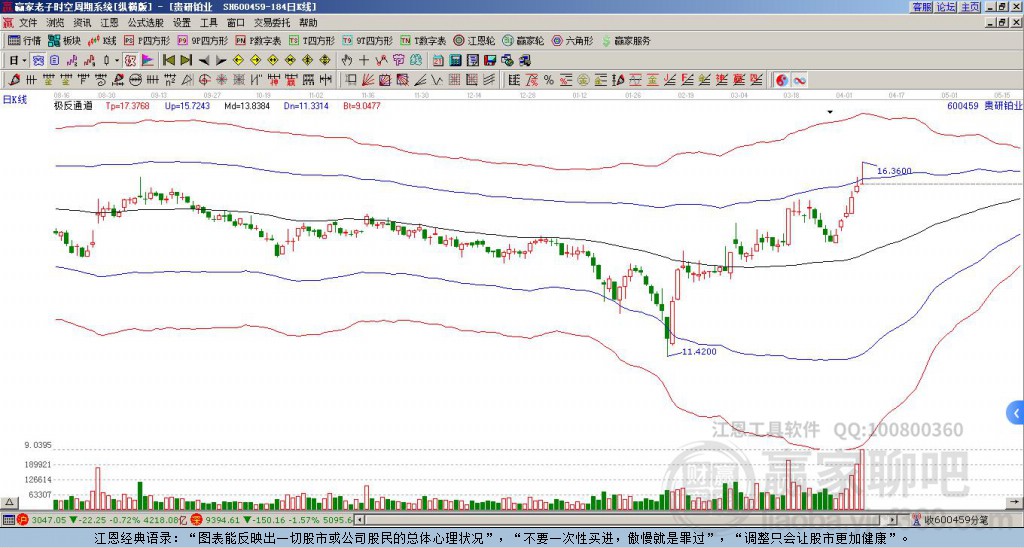Jump to first bar arrow icon
The image size is (1024, 548).
(x=168, y=61)
